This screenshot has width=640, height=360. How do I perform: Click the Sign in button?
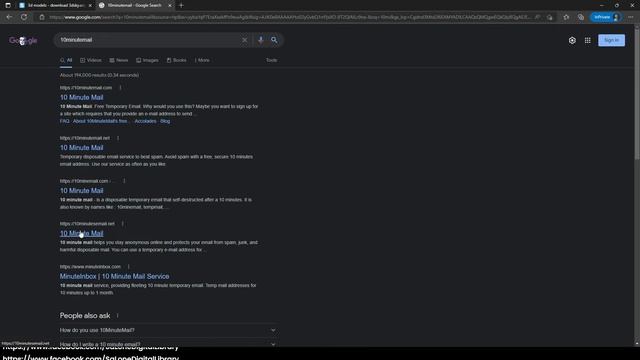click(611, 40)
